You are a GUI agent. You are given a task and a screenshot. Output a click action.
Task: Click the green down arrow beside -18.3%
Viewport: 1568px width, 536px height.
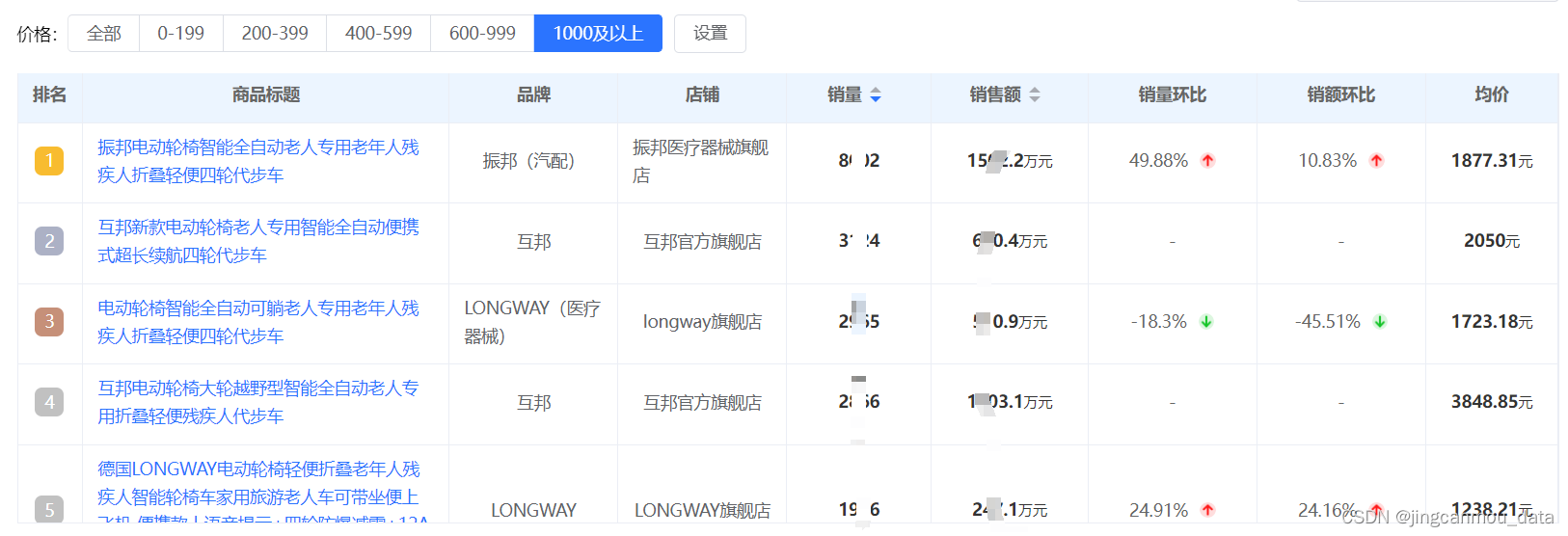1206,322
